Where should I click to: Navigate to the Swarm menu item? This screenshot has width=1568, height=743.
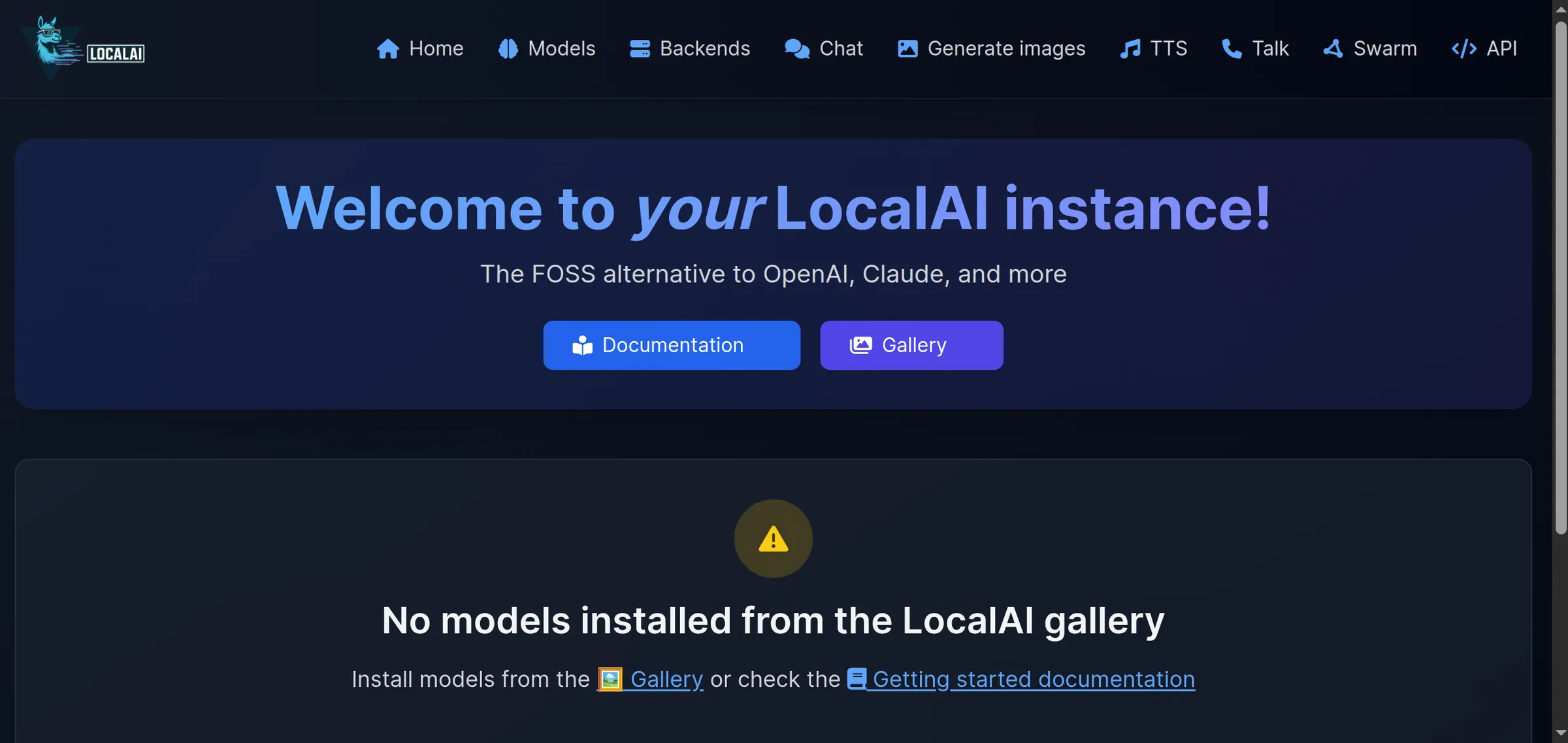point(1369,48)
